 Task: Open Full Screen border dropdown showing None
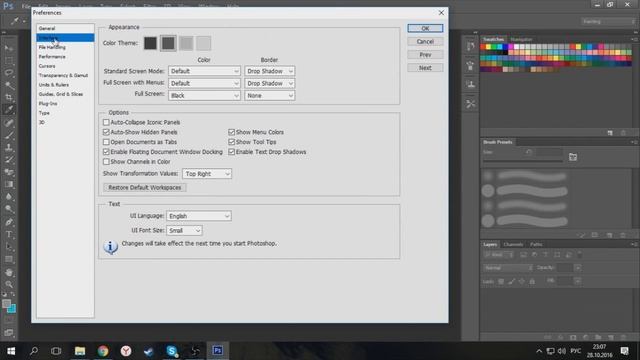pyautogui.click(x=269, y=96)
